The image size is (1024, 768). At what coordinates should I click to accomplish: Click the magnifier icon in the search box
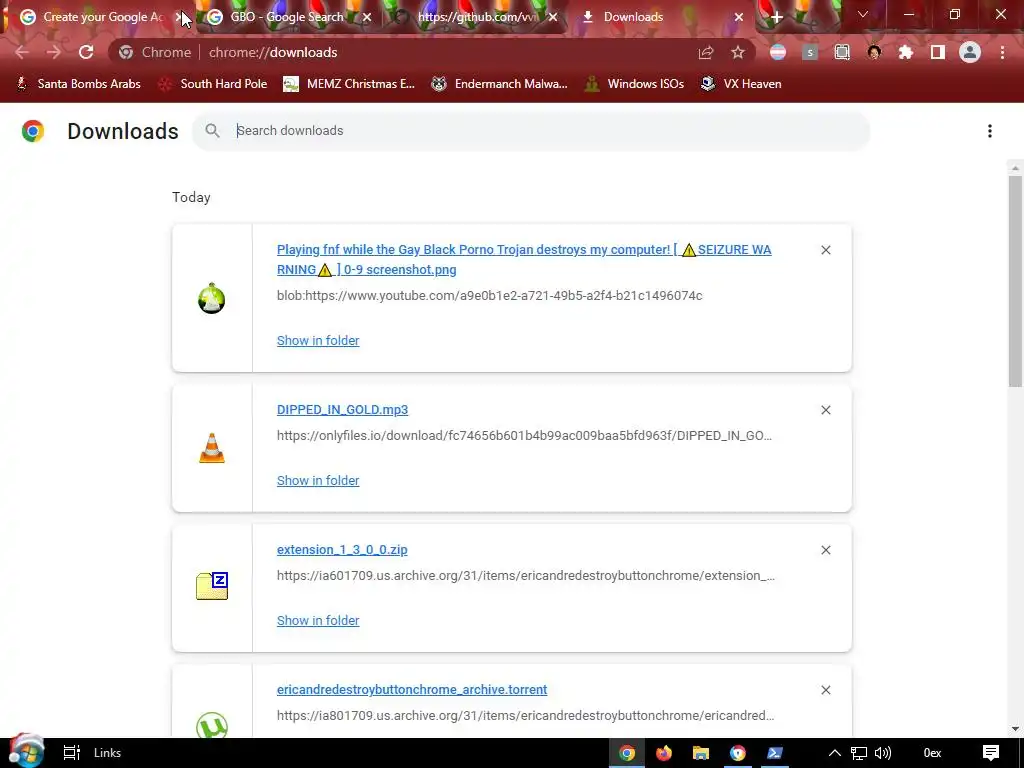[x=212, y=131]
